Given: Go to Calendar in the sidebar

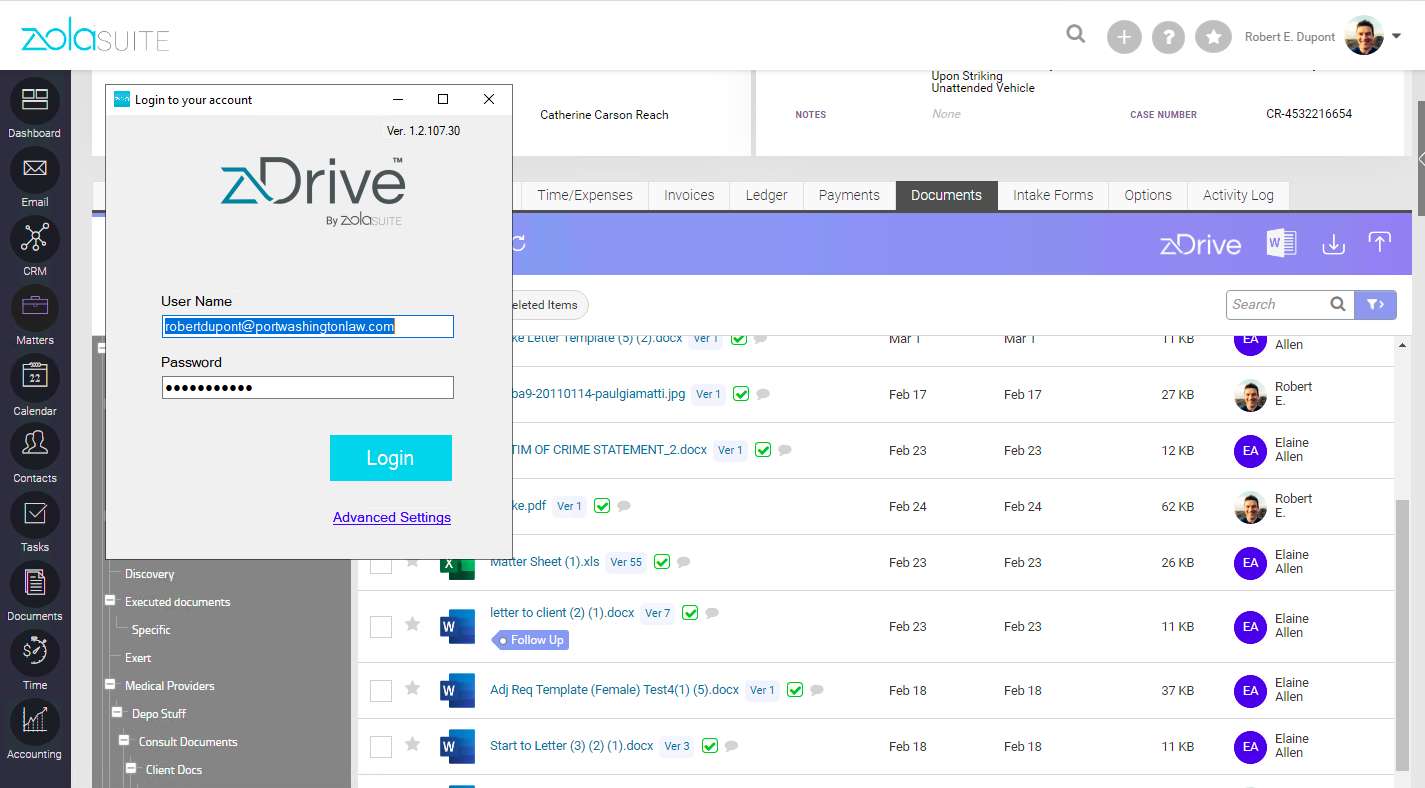Looking at the screenshot, I should (35, 378).
